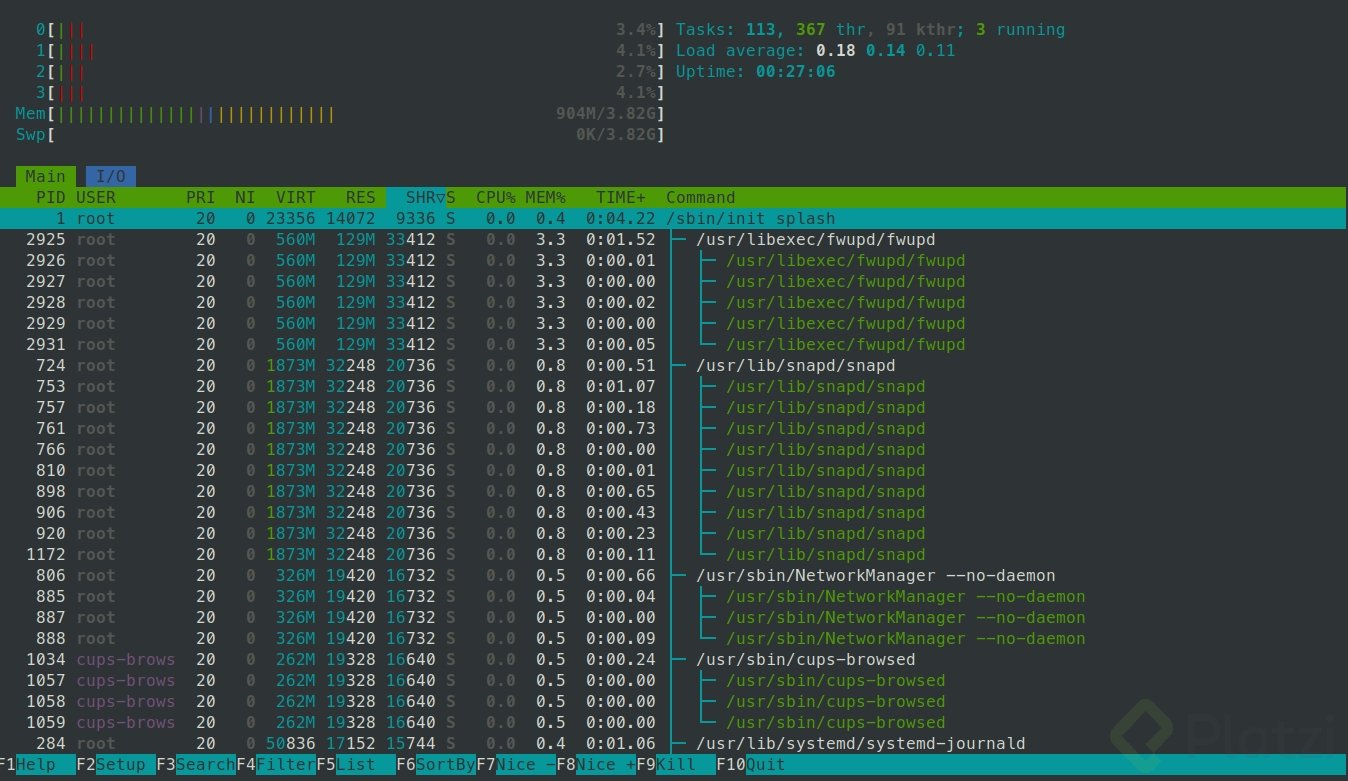The width and height of the screenshot is (1348, 781).
Task: Select snapd thread with PID 906
Action: click(674, 513)
